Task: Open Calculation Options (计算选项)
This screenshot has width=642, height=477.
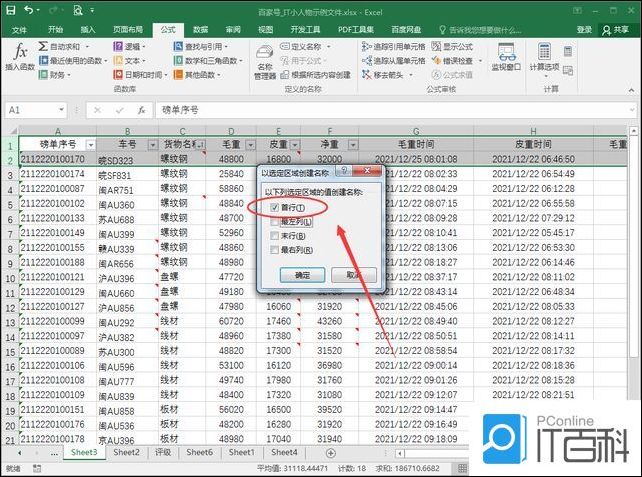Action: pos(544,59)
